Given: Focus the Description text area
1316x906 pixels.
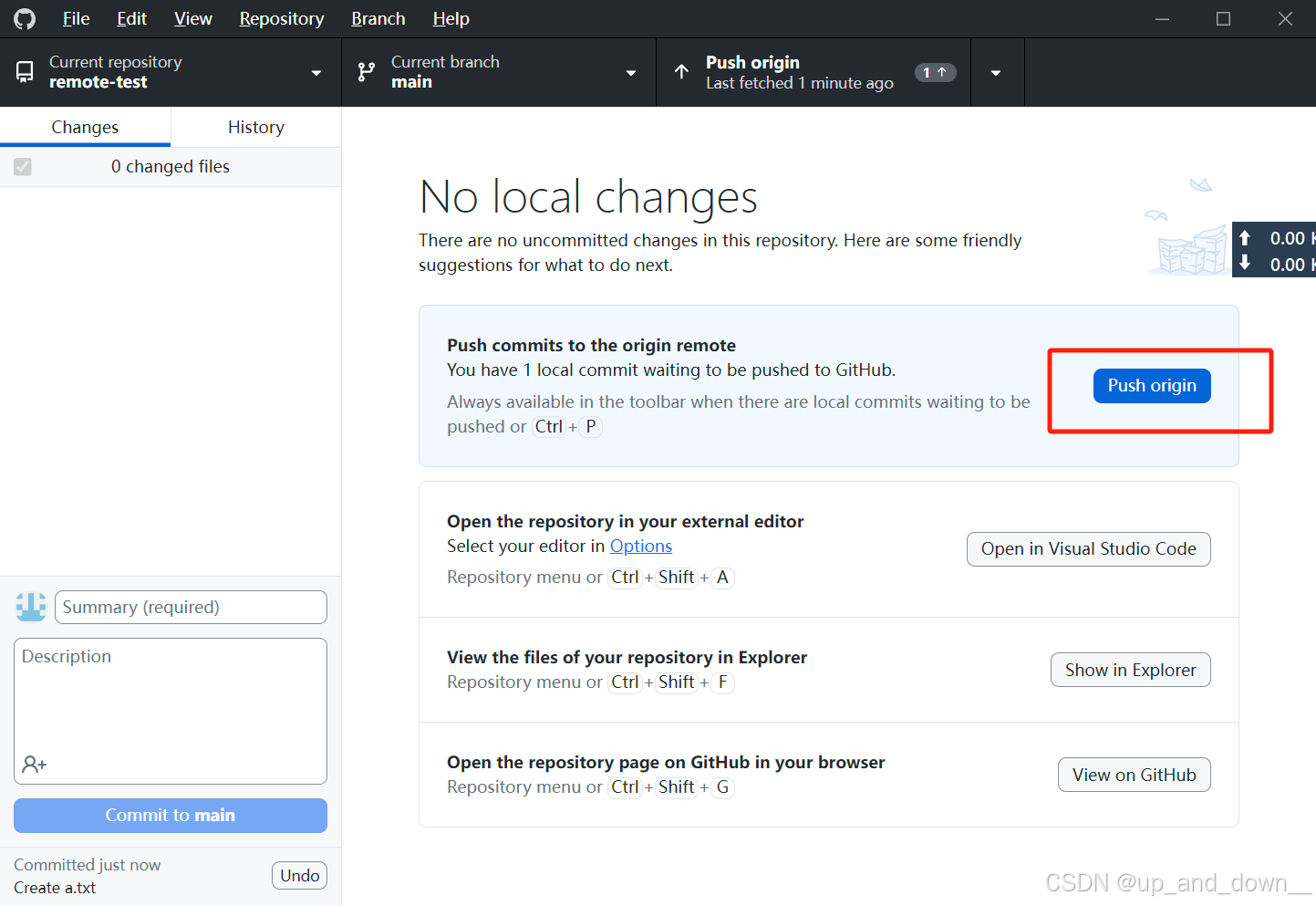Looking at the screenshot, I should pyautogui.click(x=171, y=711).
